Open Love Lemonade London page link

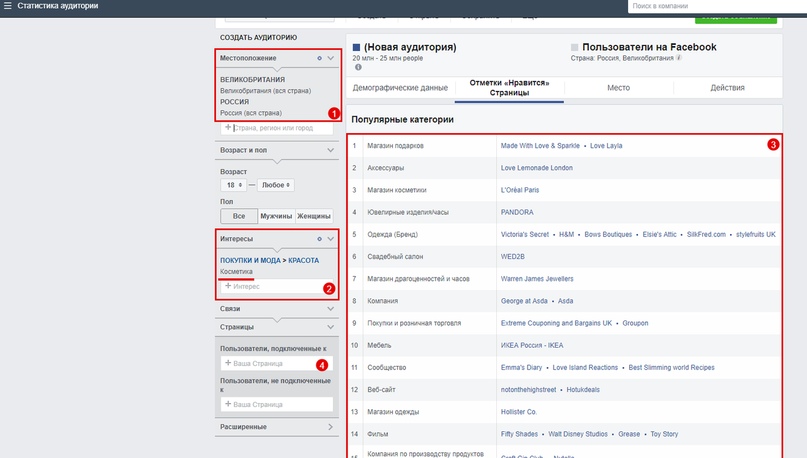point(537,168)
